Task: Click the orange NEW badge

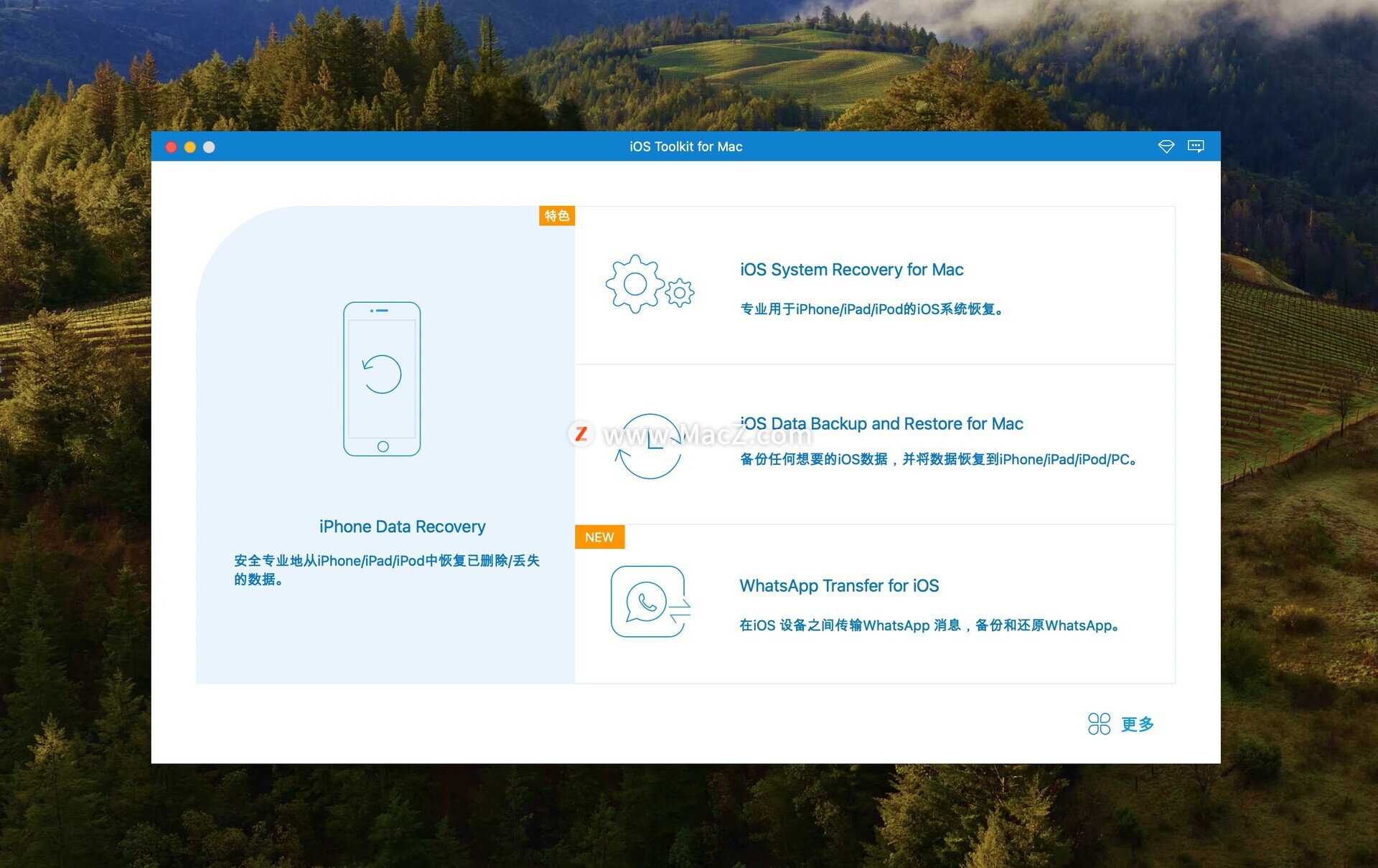Action: tap(599, 537)
